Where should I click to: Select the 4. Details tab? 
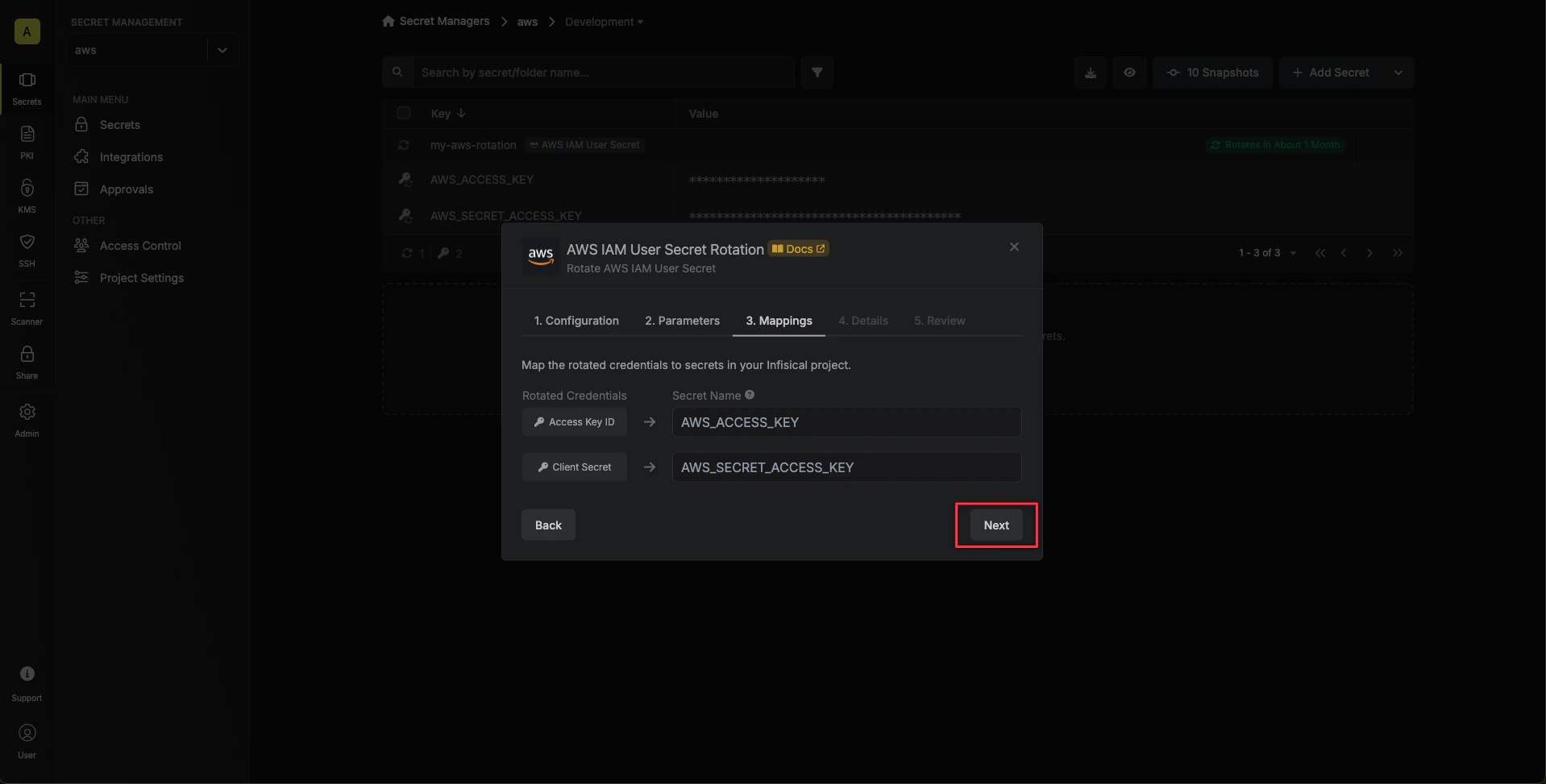pyautogui.click(x=862, y=321)
